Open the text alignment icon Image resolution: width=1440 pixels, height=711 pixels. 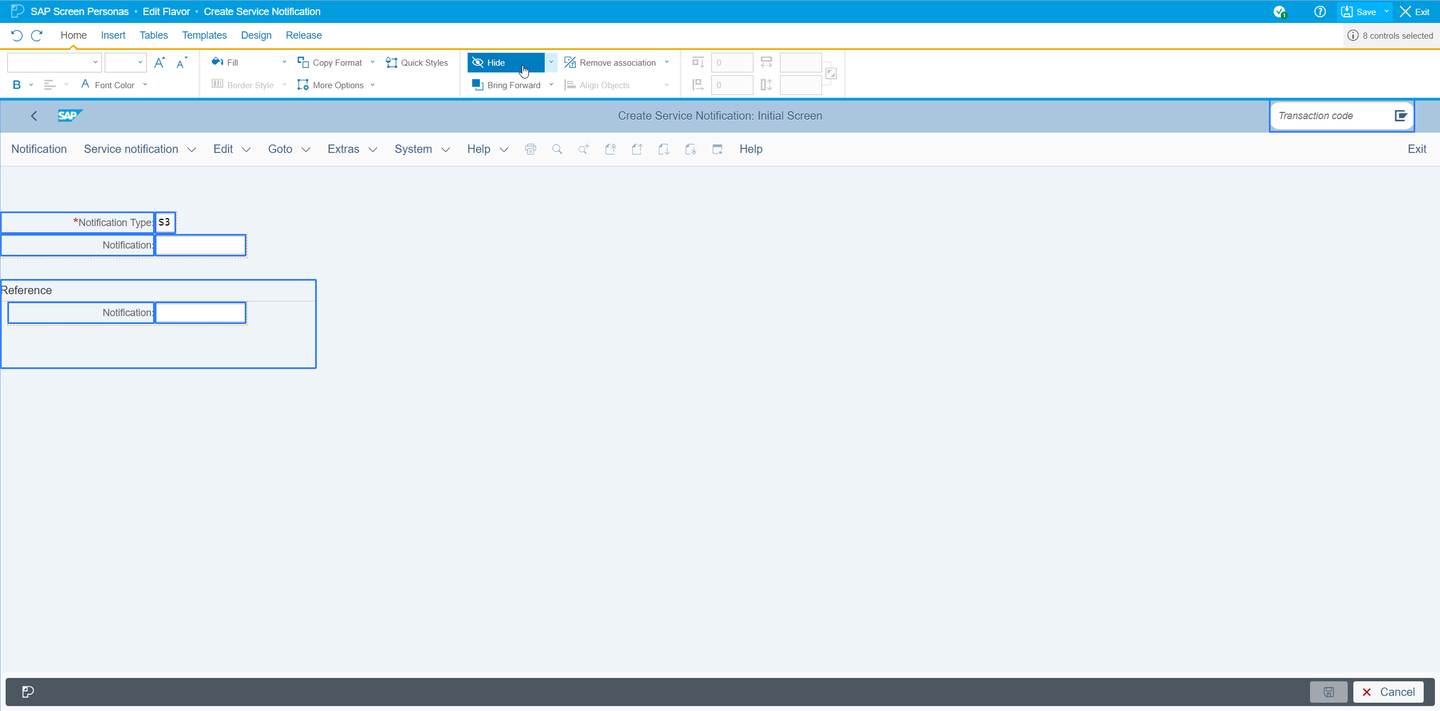[x=49, y=85]
